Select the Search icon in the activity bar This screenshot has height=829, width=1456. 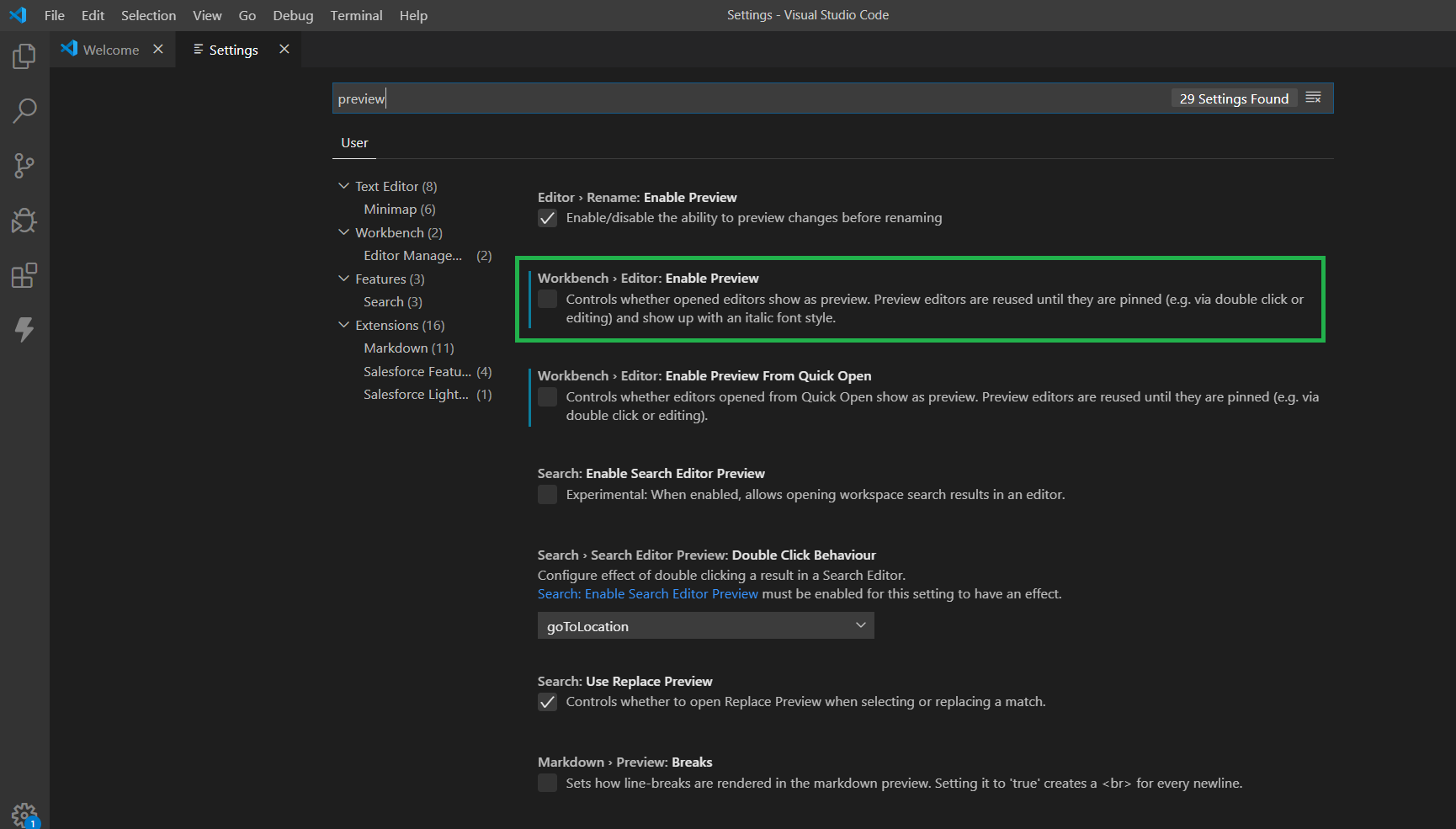[x=24, y=110]
